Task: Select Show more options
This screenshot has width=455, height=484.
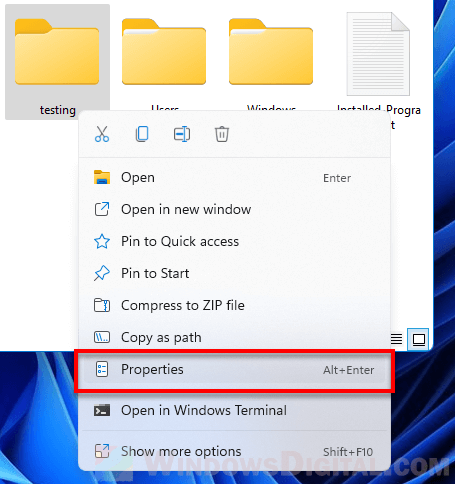Action: 234,451
